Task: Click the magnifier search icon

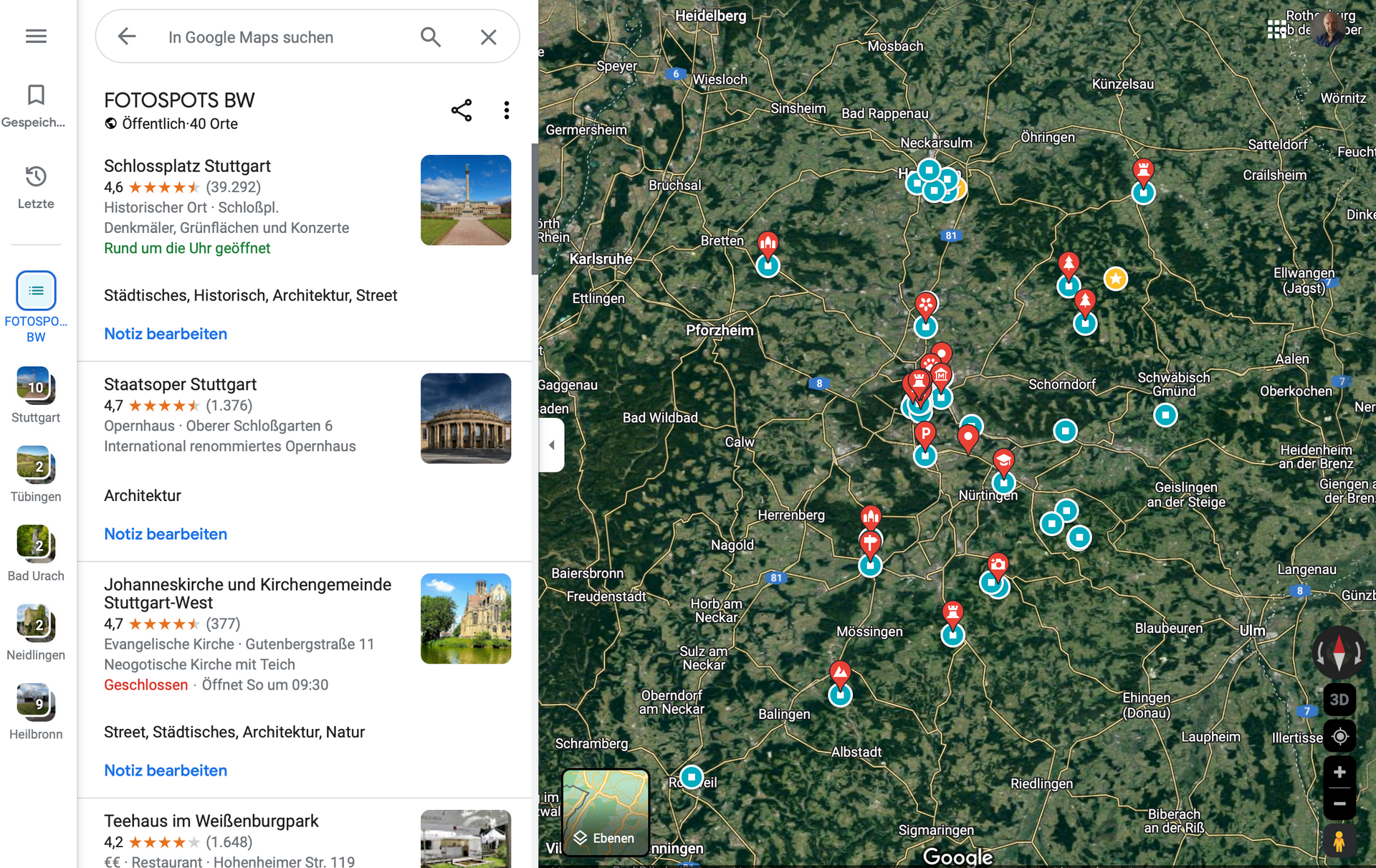Action: point(430,37)
